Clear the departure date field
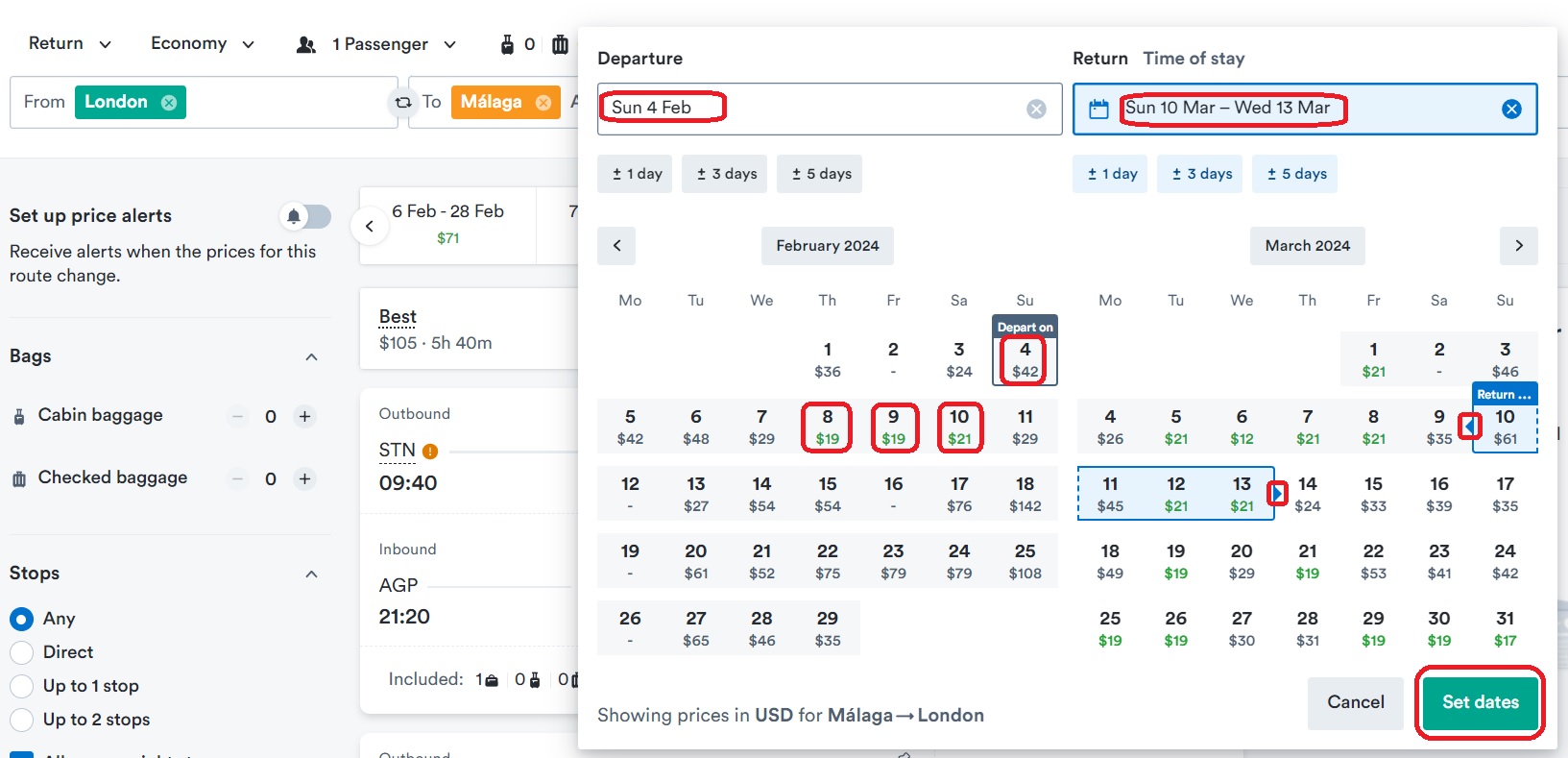The width and height of the screenshot is (1568, 758). coord(1036,109)
